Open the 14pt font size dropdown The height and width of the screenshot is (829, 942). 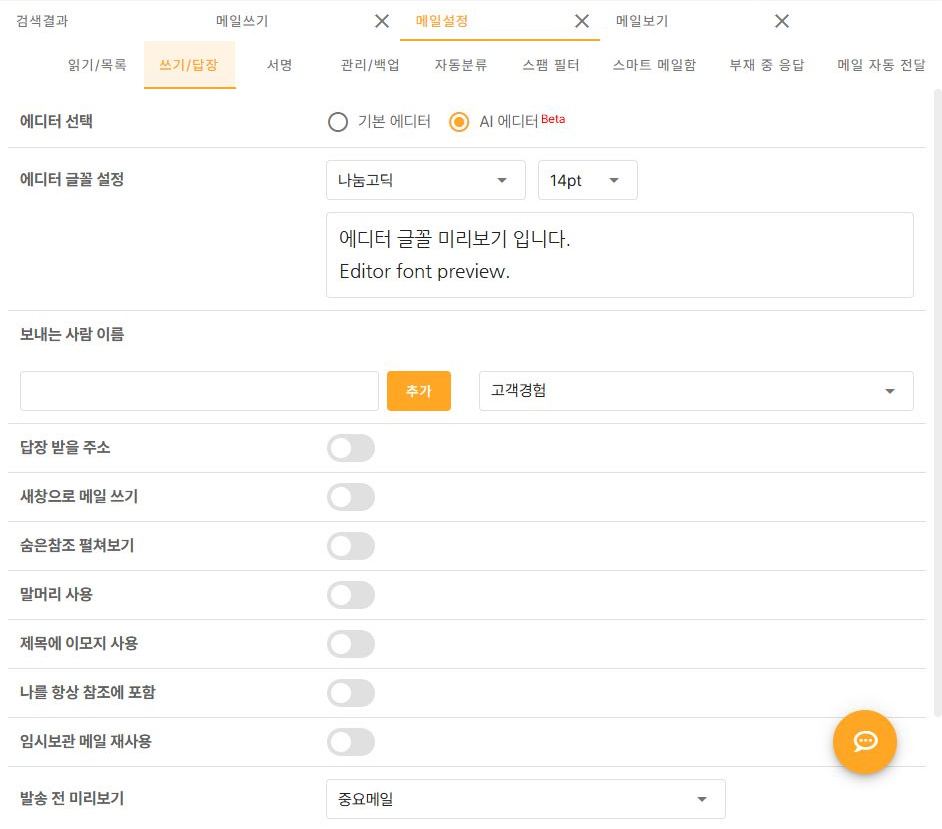click(588, 180)
